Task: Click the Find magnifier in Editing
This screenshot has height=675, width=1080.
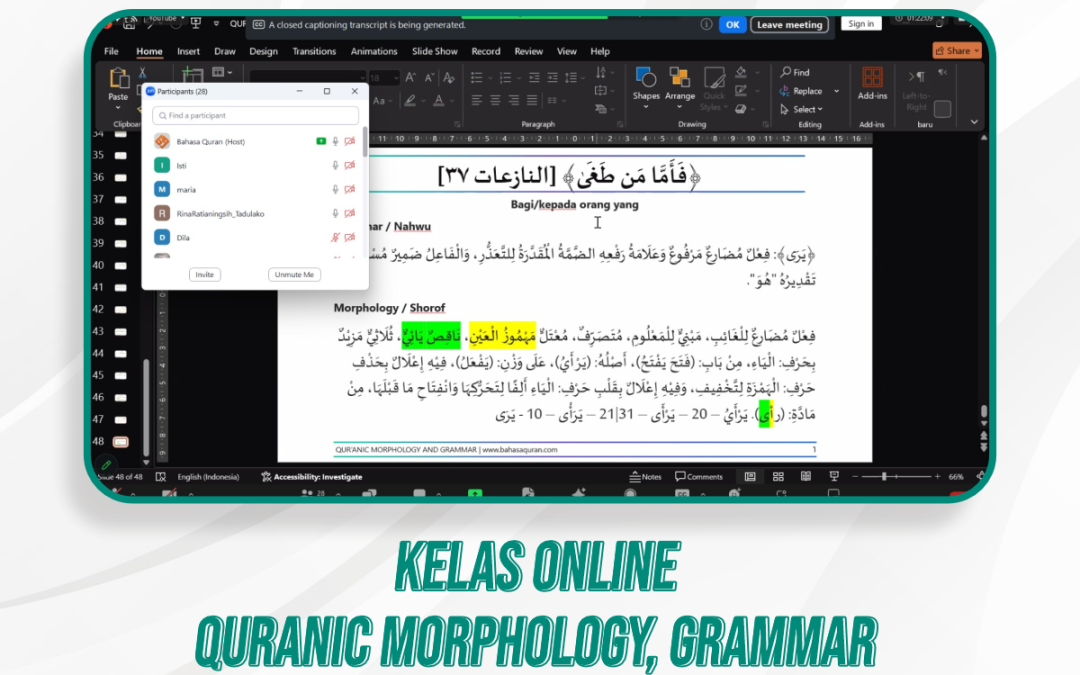Action: (x=786, y=72)
